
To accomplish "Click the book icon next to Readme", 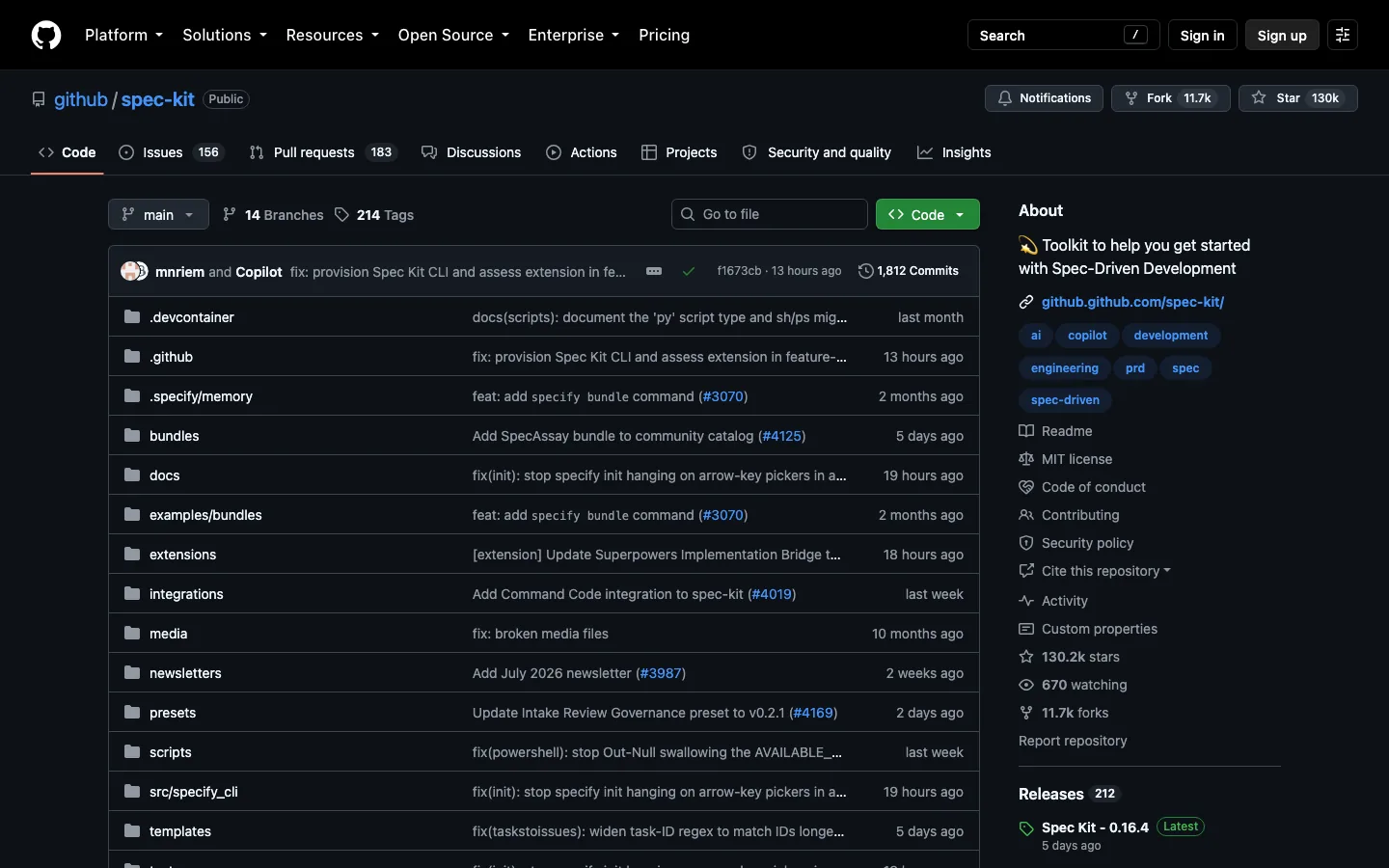I will [x=1026, y=431].
